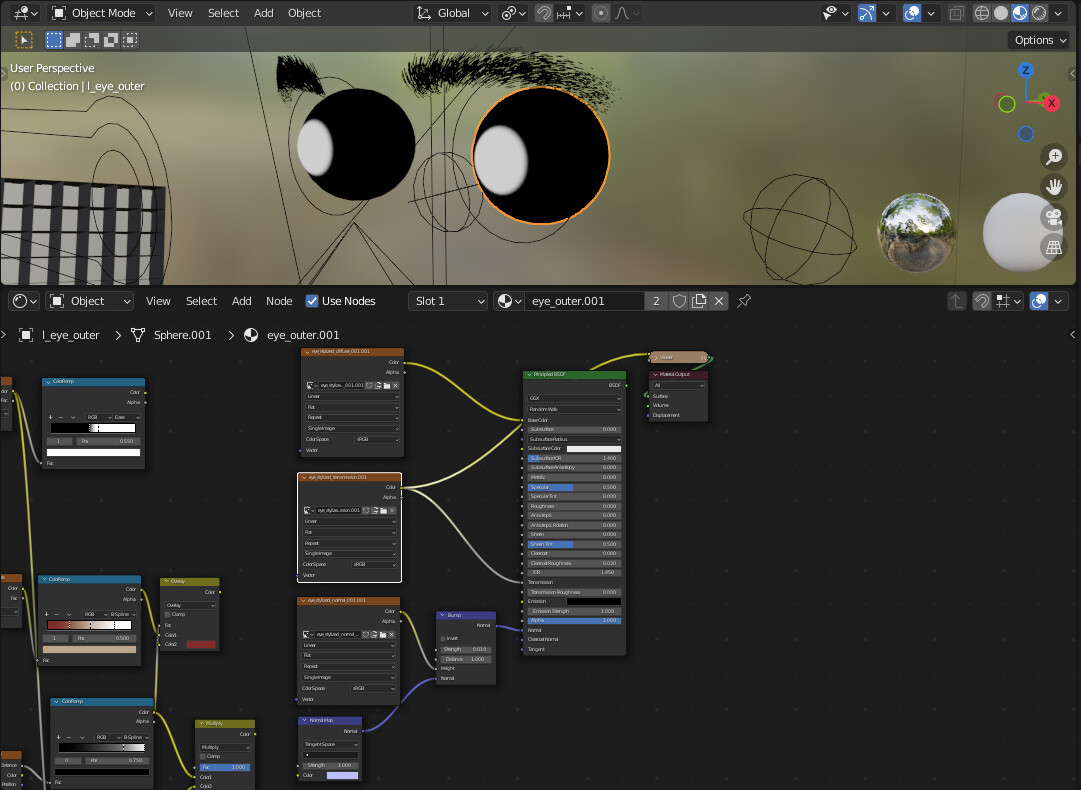This screenshot has width=1081, height=790.
Task: Open the Object Mode dropdown
Action: tap(102, 13)
